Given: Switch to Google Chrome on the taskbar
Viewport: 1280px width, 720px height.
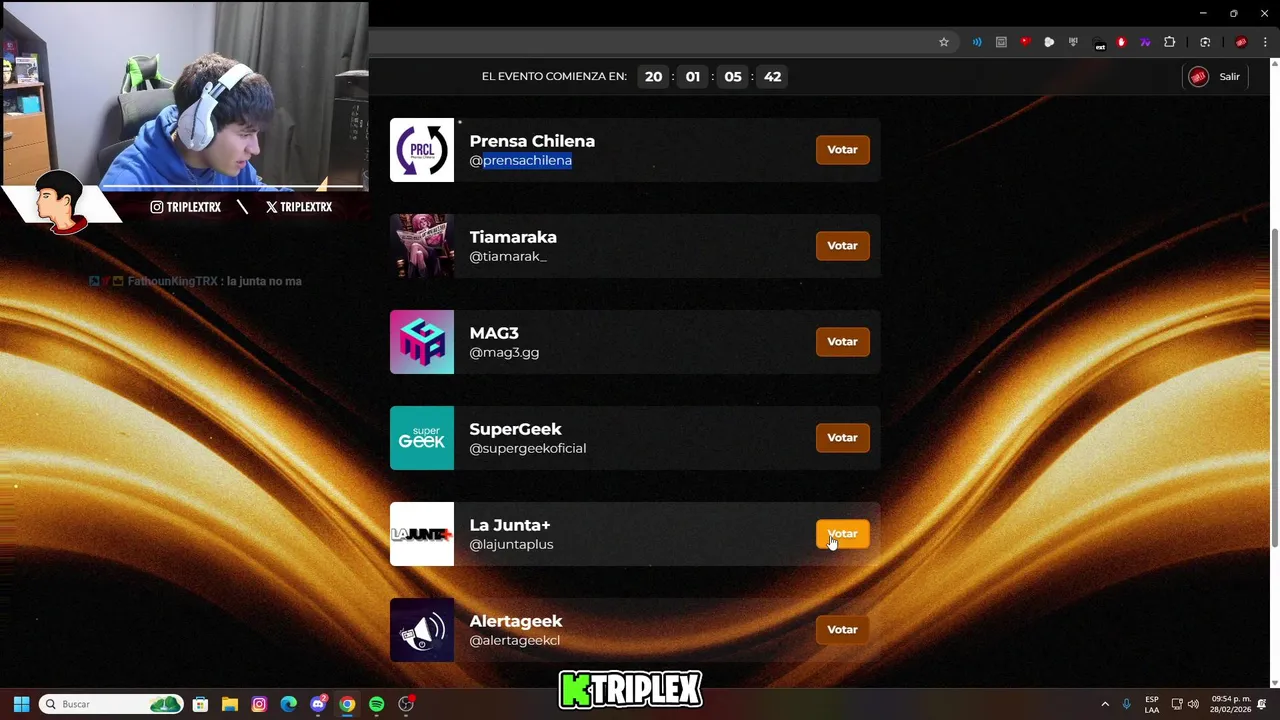Looking at the screenshot, I should 347,704.
